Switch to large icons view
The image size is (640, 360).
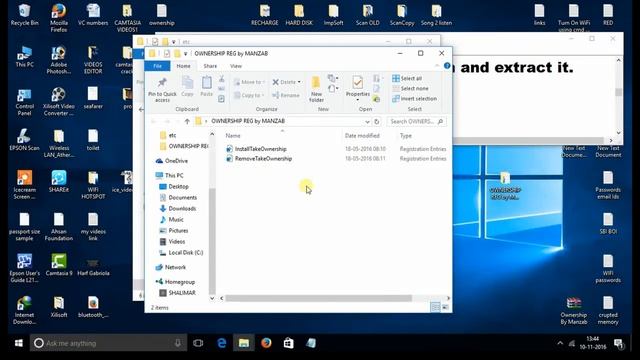(x=445, y=307)
